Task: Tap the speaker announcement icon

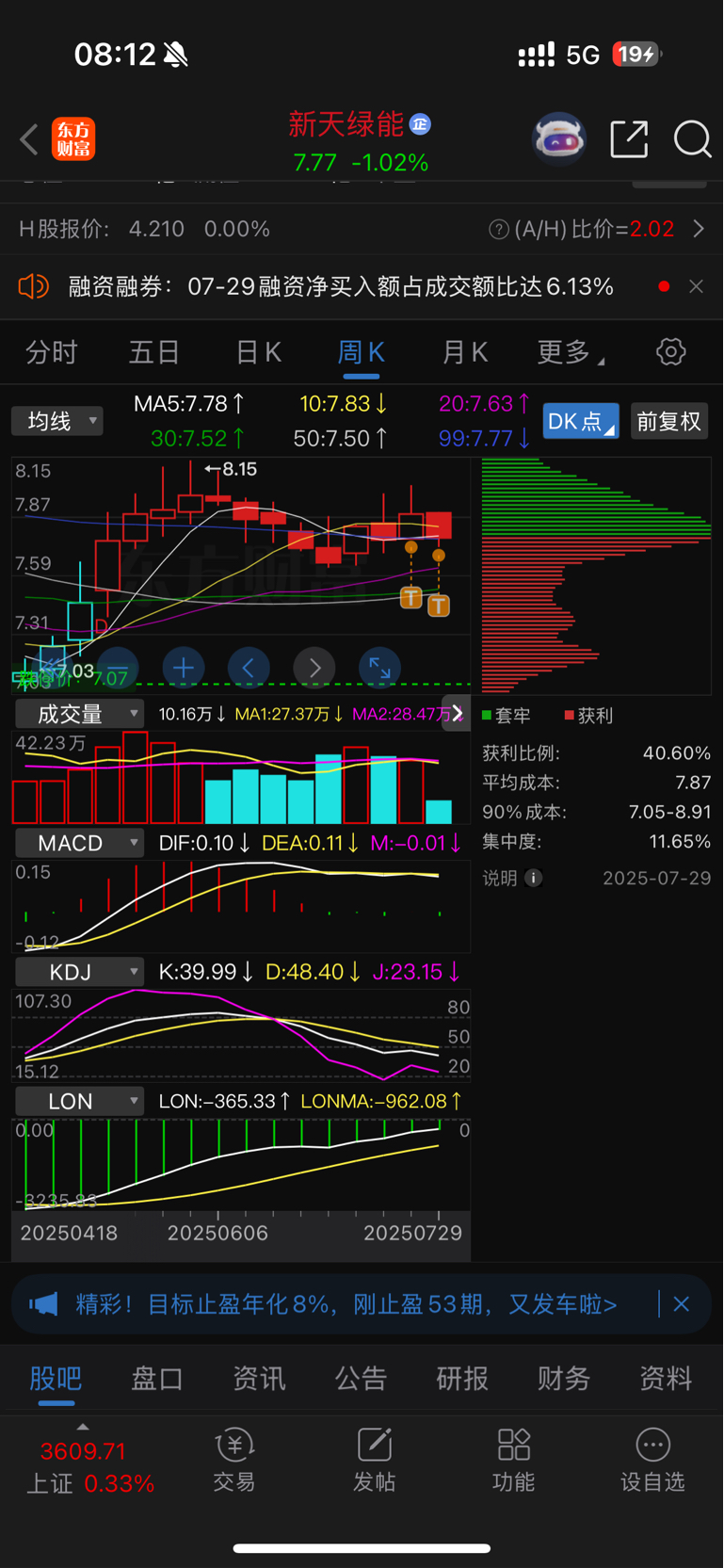Action: tap(34, 286)
